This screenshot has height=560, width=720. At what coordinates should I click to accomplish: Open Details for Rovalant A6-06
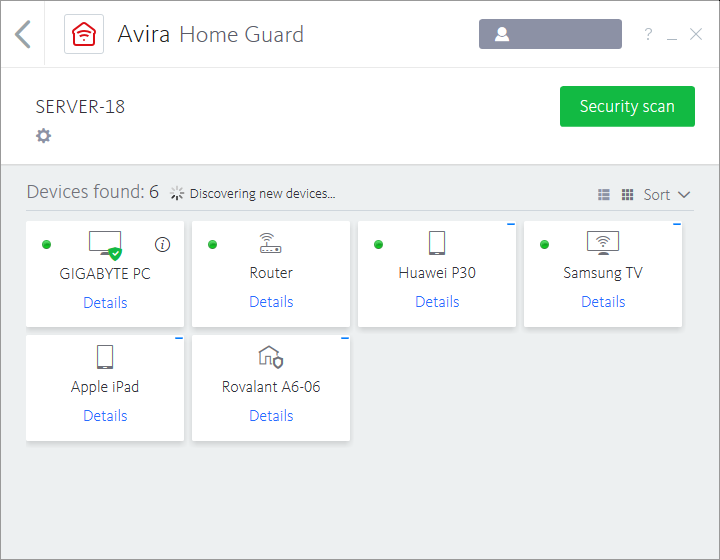pyautogui.click(x=271, y=416)
